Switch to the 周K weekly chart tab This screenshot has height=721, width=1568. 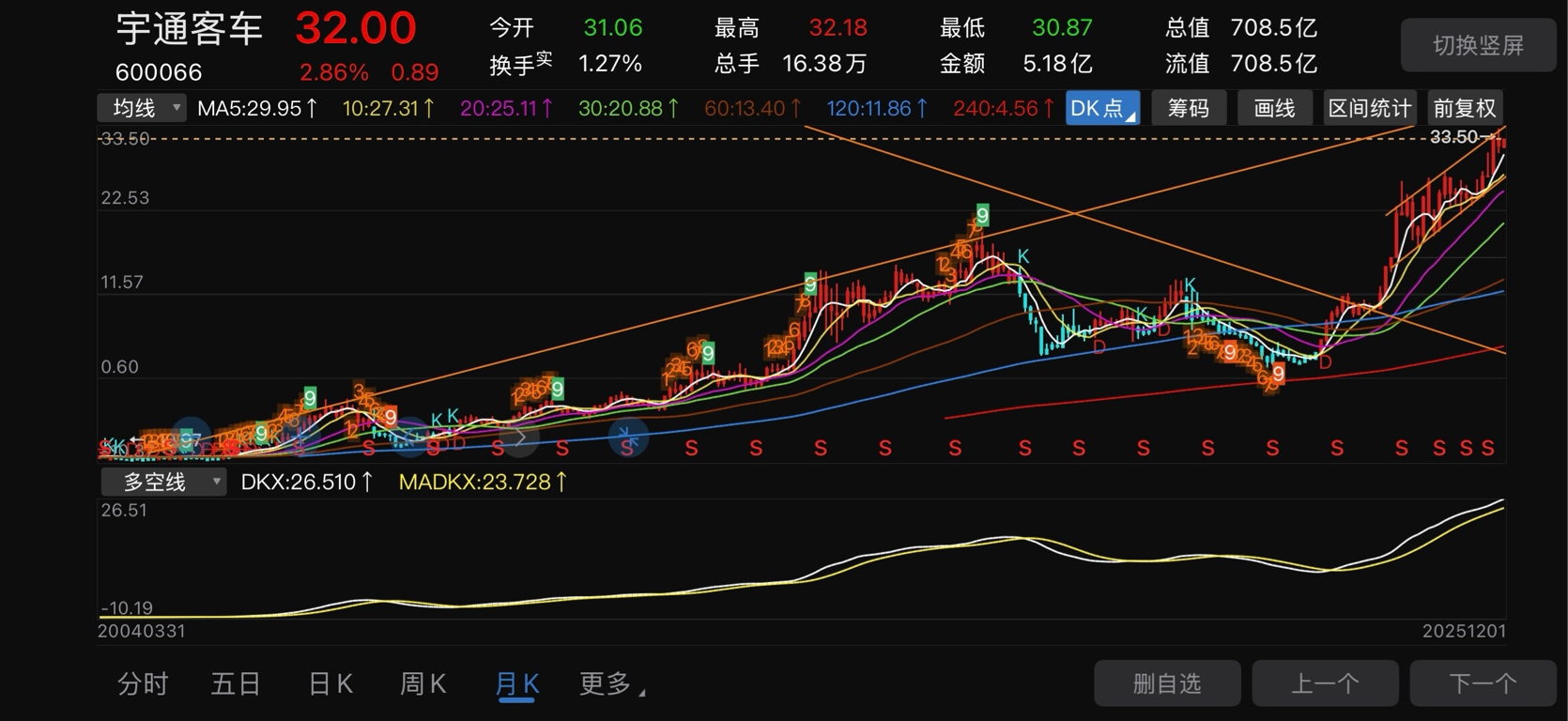click(423, 683)
